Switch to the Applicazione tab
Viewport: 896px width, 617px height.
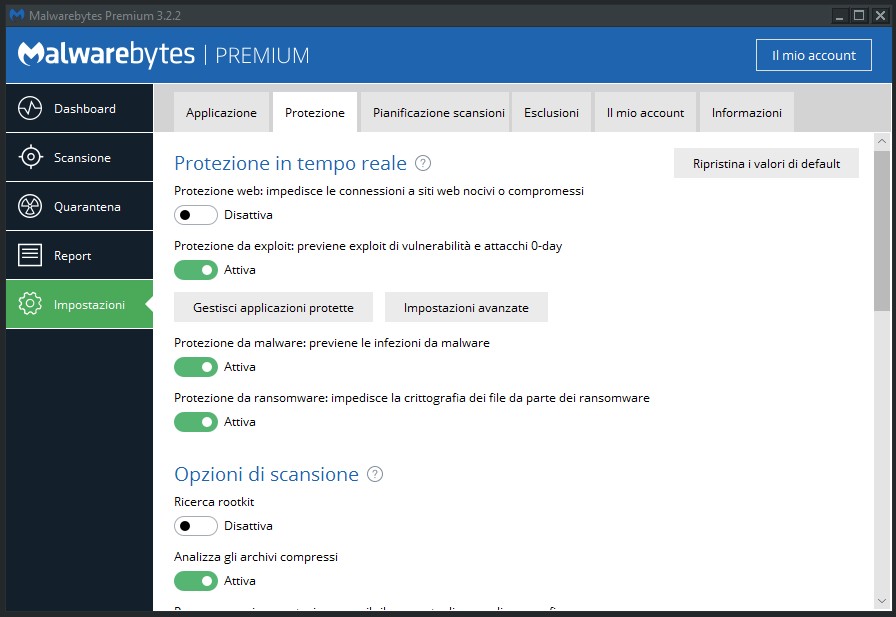click(x=221, y=113)
